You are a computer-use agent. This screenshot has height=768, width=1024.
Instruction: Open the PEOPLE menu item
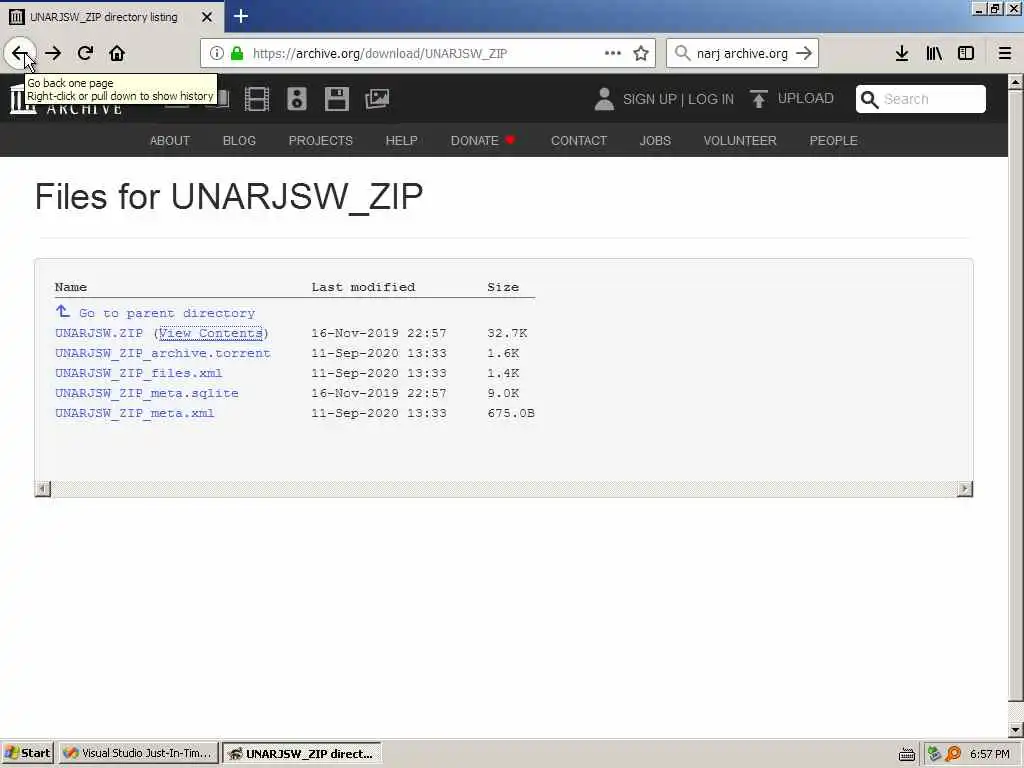pos(833,140)
